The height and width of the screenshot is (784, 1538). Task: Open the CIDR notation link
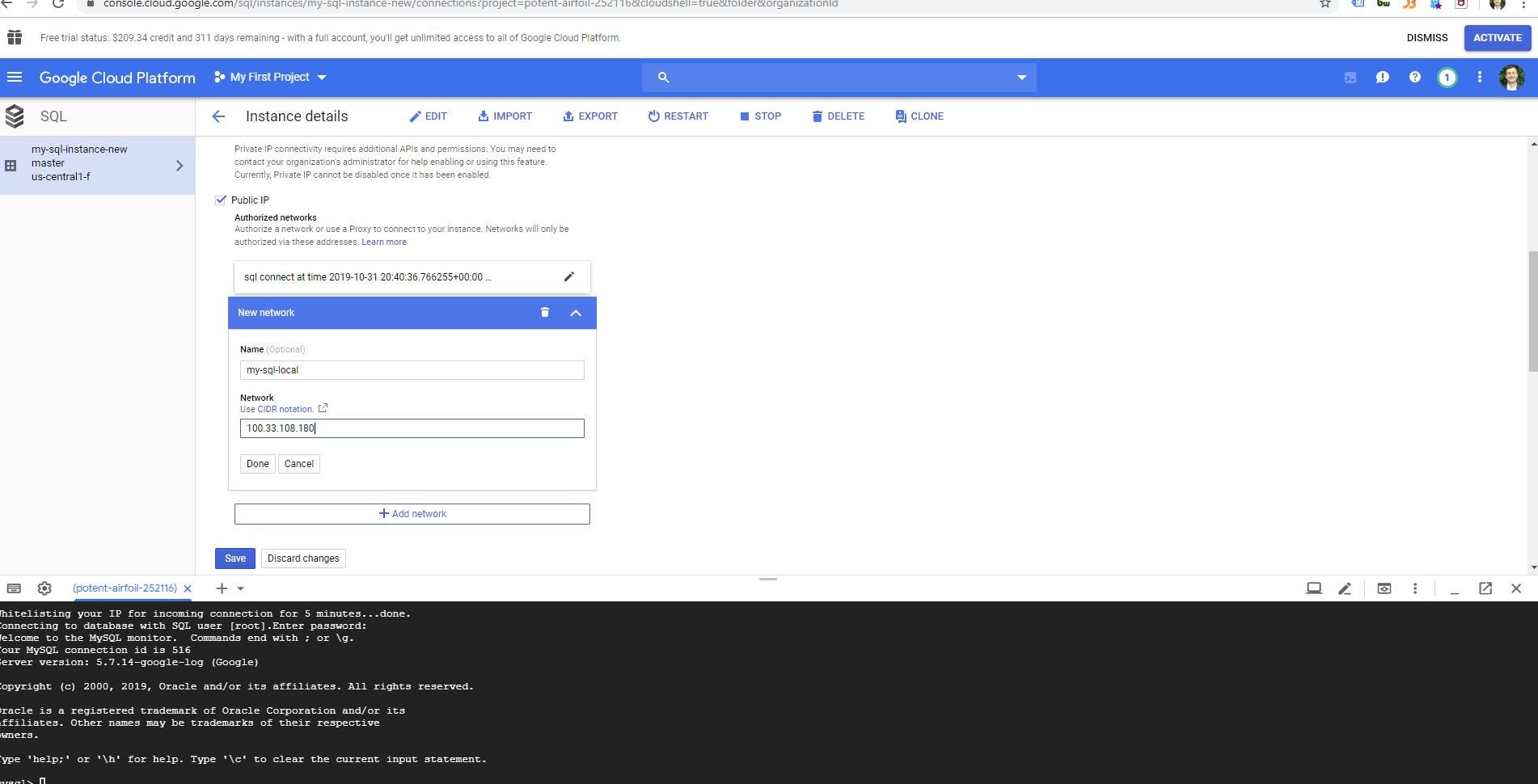[285, 409]
